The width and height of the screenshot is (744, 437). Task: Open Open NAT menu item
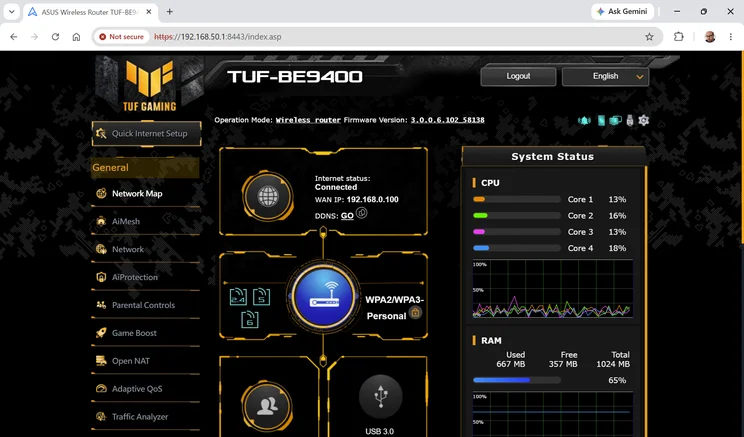[146, 361]
